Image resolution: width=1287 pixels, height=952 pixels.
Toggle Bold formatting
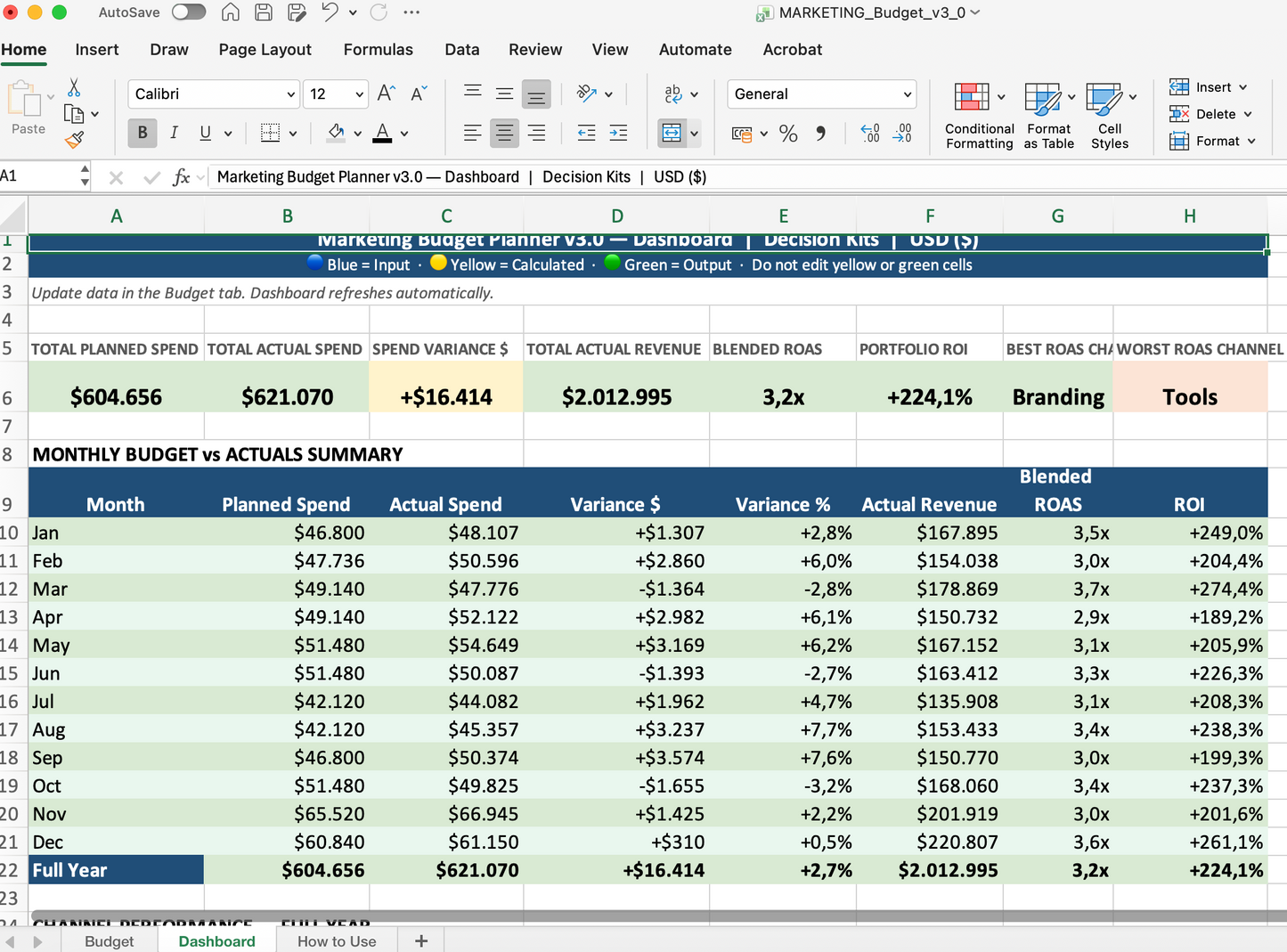[x=143, y=133]
